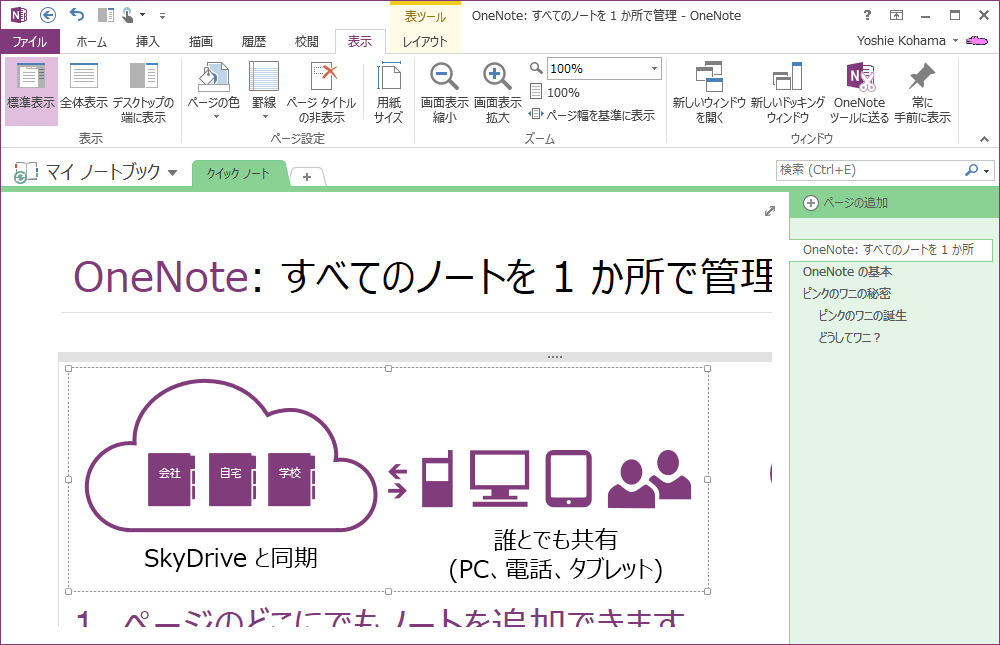The image size is (1000, 645).
Task: Open 用紙サイズ paper size pane
Action: click(388, 91)
